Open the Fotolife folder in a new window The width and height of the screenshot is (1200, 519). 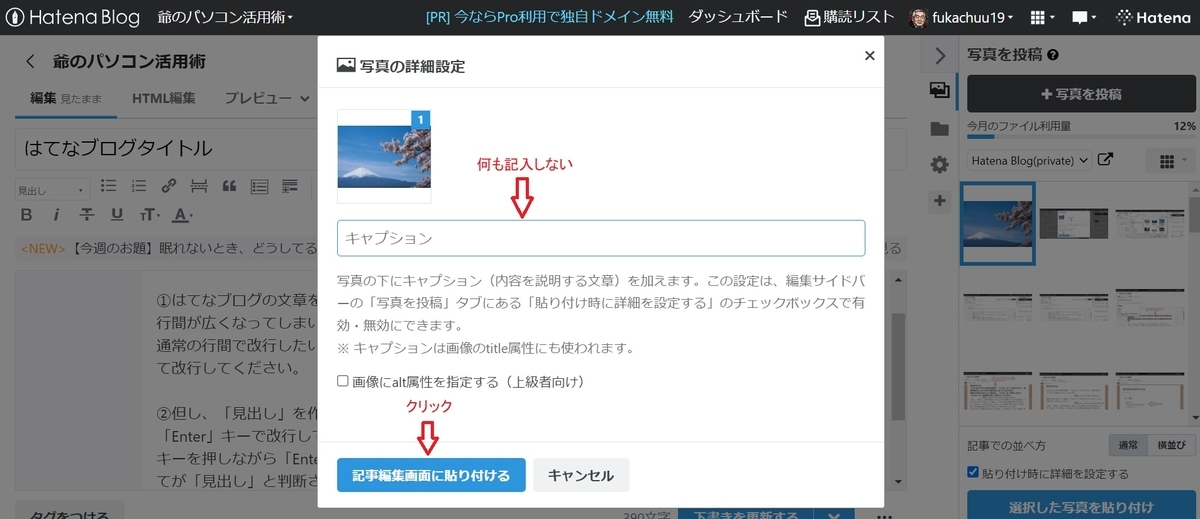pos(1105,160)
